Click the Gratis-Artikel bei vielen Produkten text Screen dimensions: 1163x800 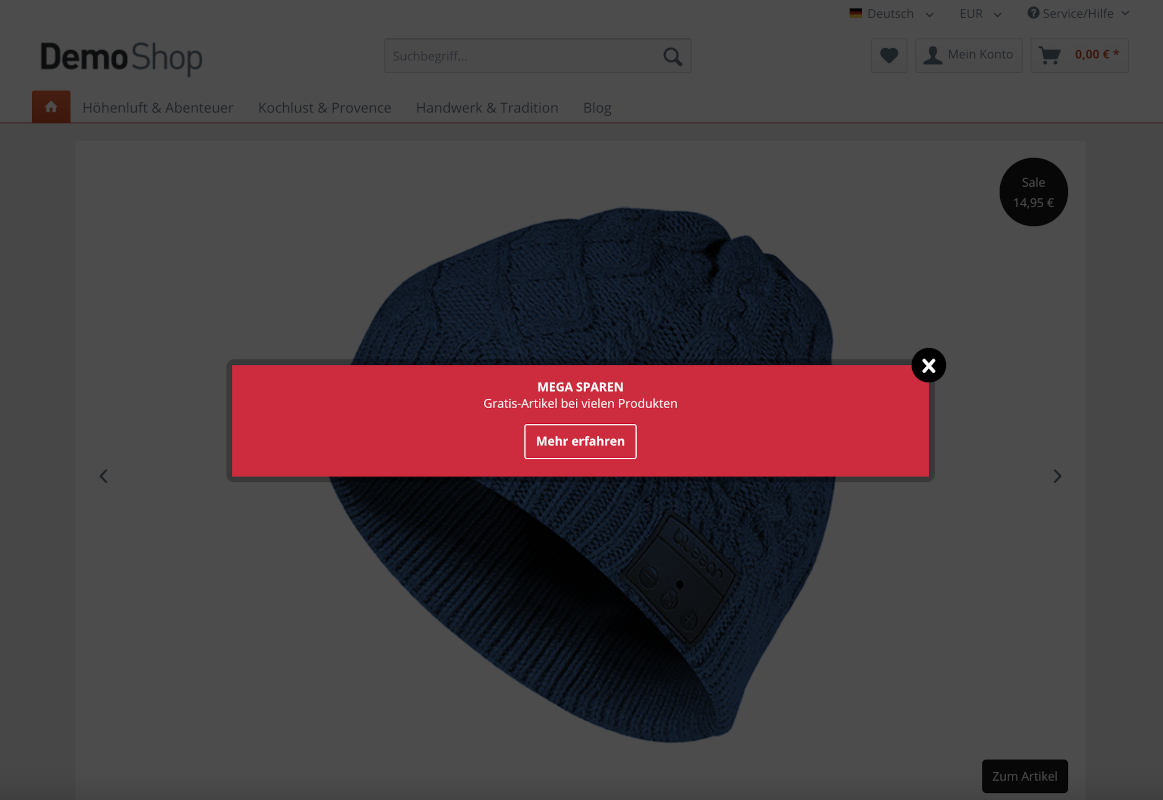pyautogui.click(x=580, y=403)
